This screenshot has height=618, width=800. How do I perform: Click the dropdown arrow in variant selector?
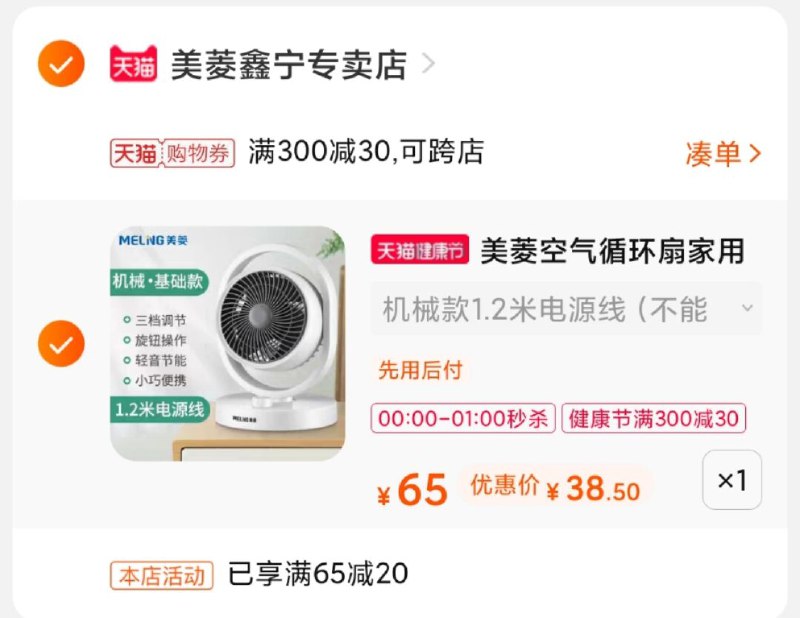pyautogui.click(x=747, y=308)
